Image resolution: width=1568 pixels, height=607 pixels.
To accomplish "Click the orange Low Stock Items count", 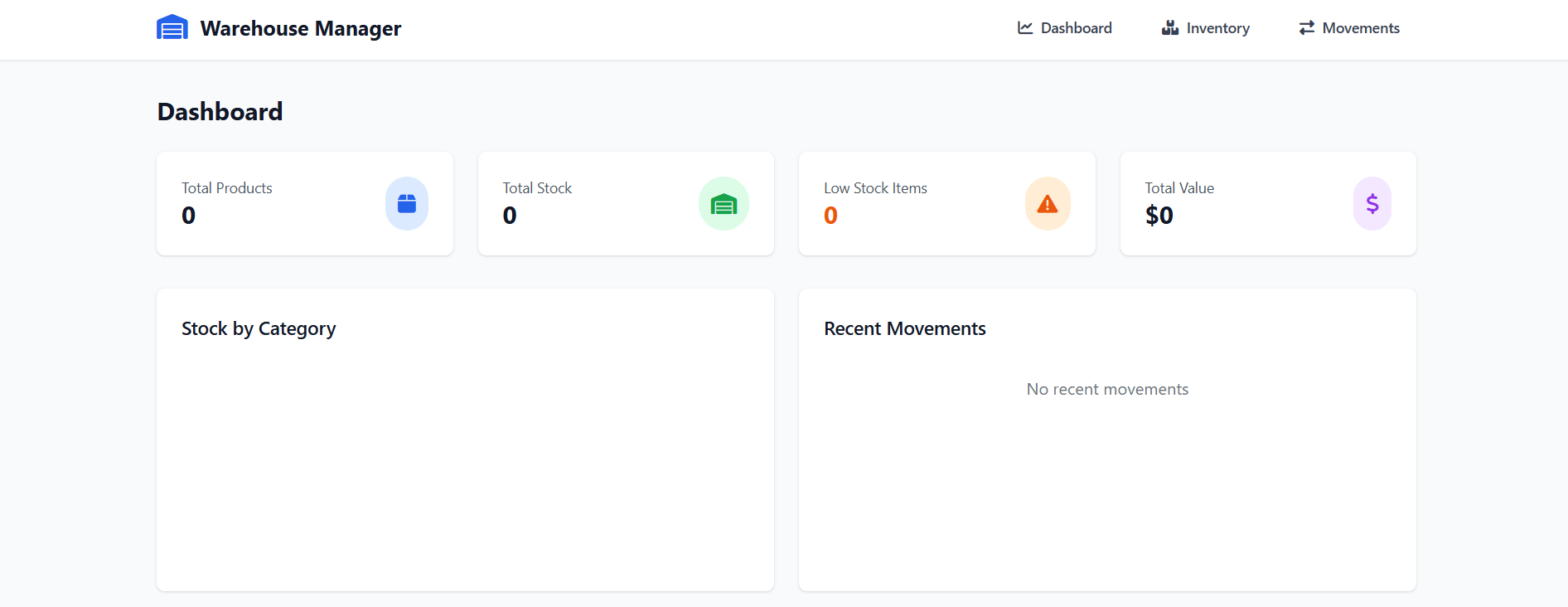I will 830,216.
